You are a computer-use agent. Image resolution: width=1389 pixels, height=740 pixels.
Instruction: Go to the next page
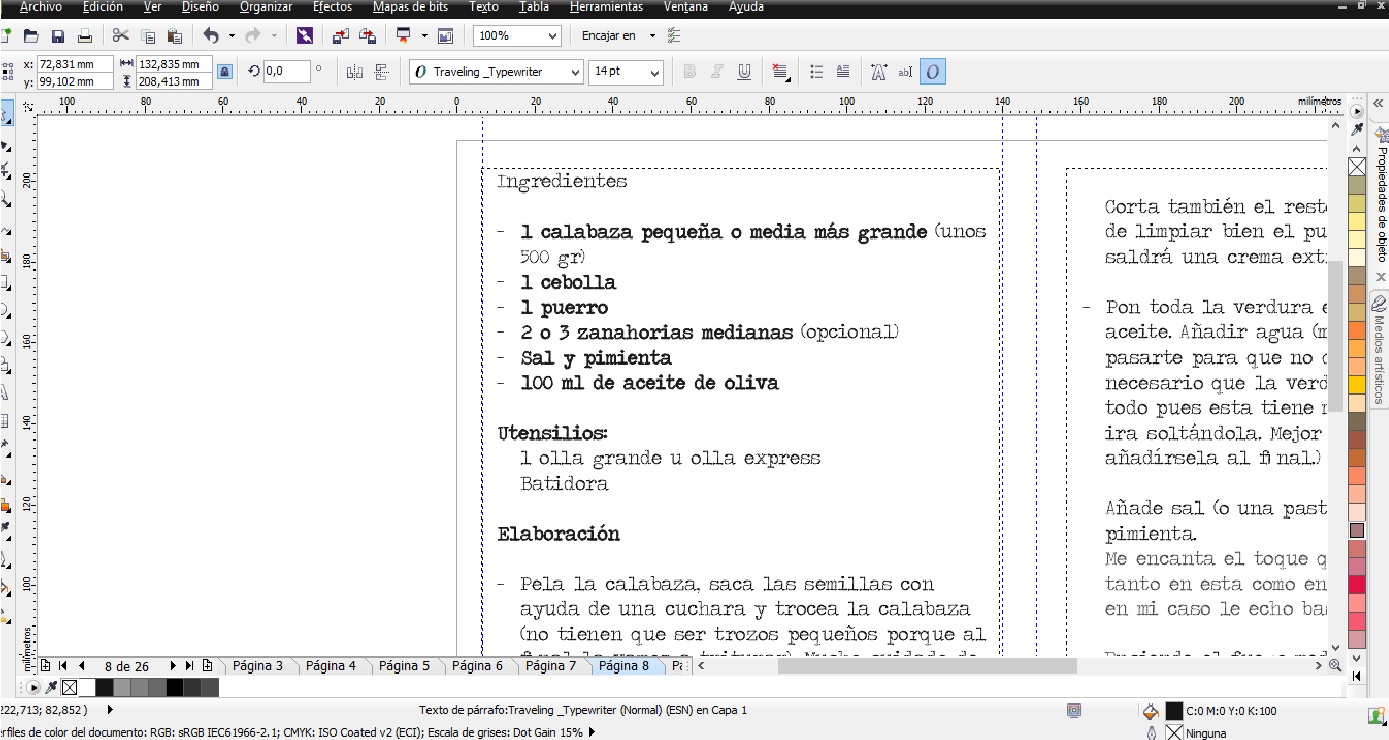click(173, 665)
